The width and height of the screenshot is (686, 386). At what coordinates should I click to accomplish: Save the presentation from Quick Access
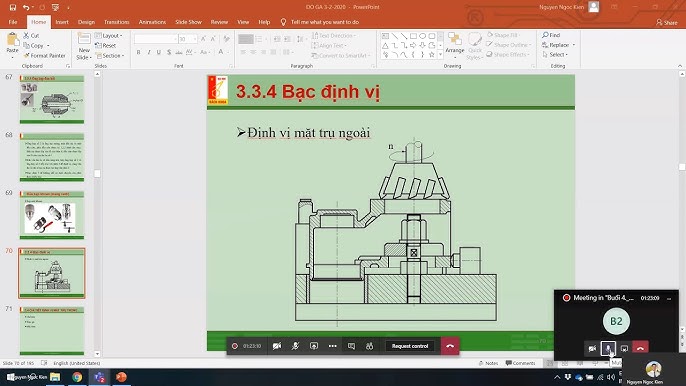13,7
